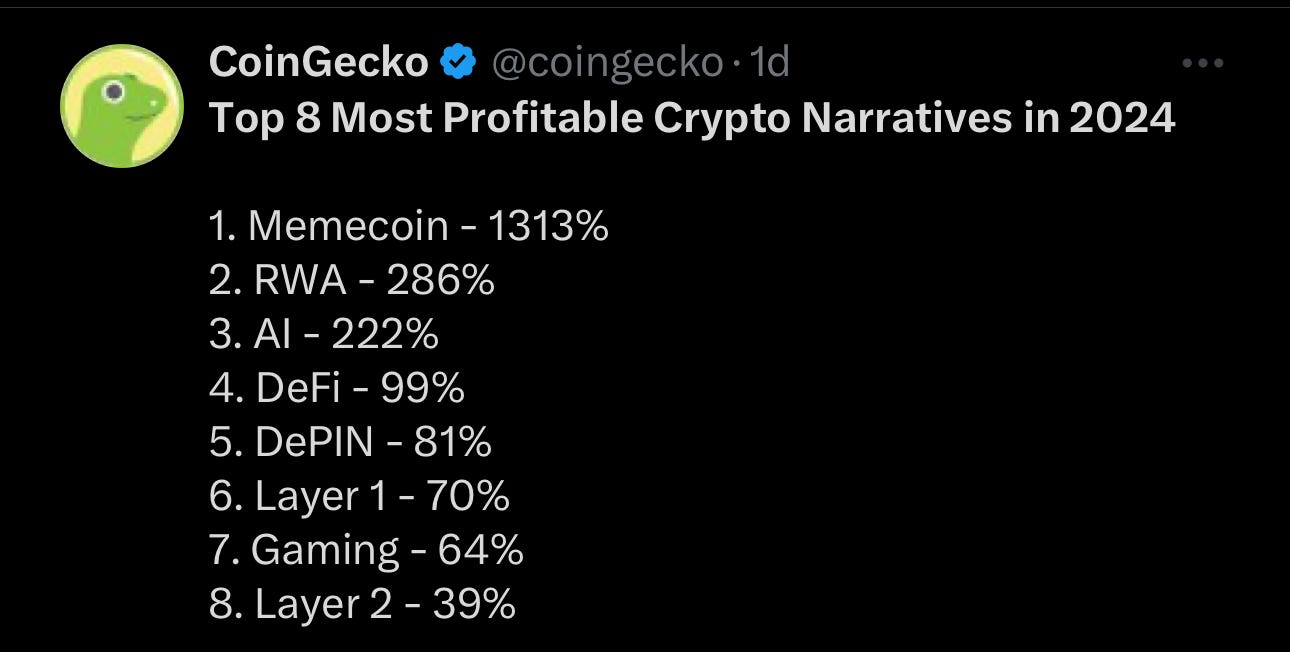This screenshot has height=652, width=1290.
Task: Click the blue verified badge checkmark
Action: coord(458,63)
